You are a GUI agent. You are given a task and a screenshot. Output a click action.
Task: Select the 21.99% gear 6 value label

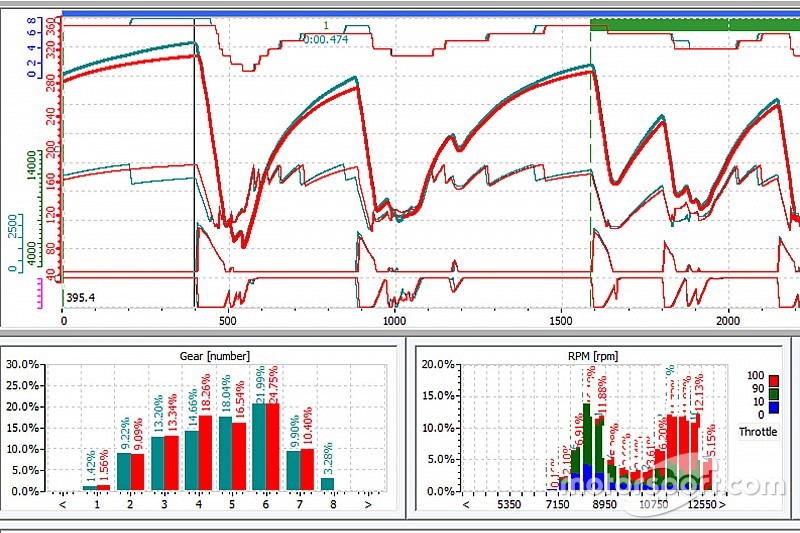[259, 385]
